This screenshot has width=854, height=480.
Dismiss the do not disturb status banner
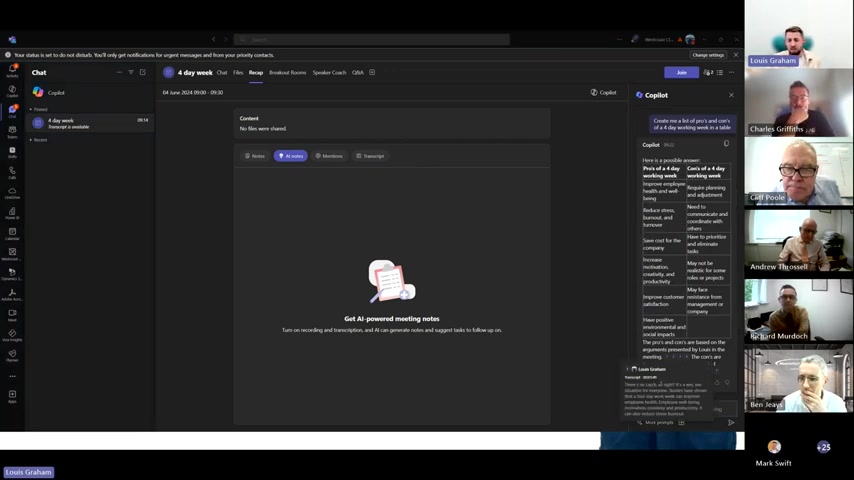[x=736, y=54]
